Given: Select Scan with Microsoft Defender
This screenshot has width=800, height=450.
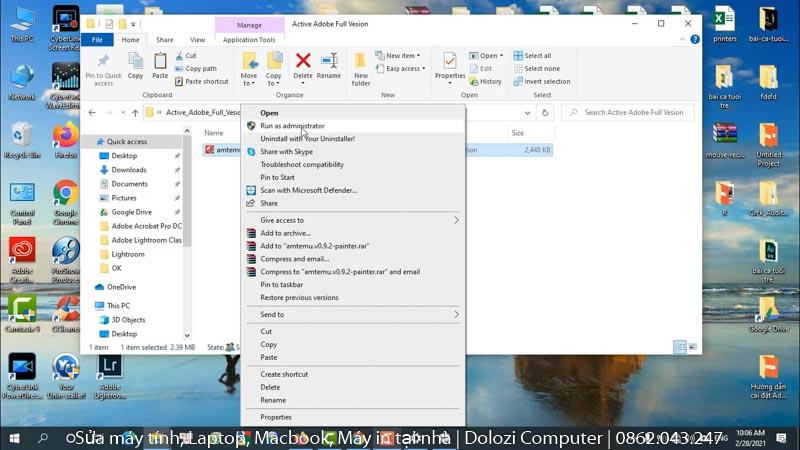Looking at the screenshot, I should point(308,190).
